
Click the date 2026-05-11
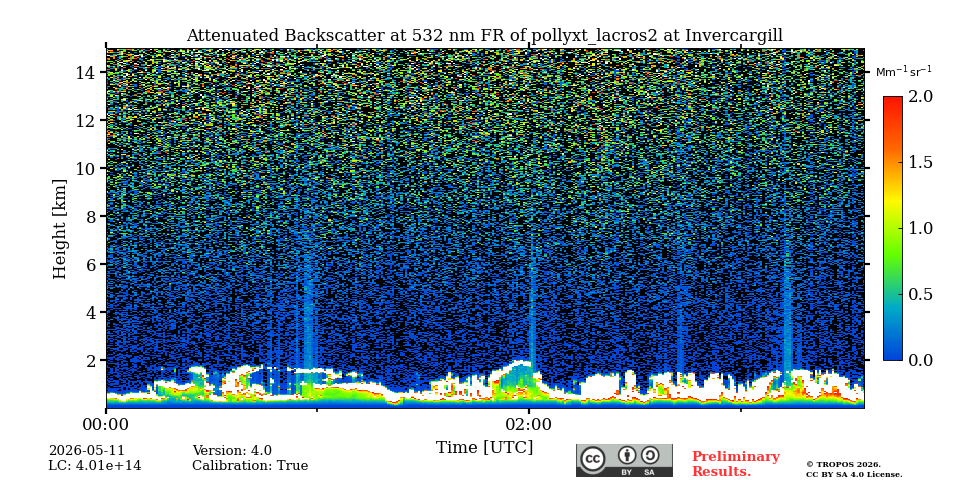pos(86,451)
